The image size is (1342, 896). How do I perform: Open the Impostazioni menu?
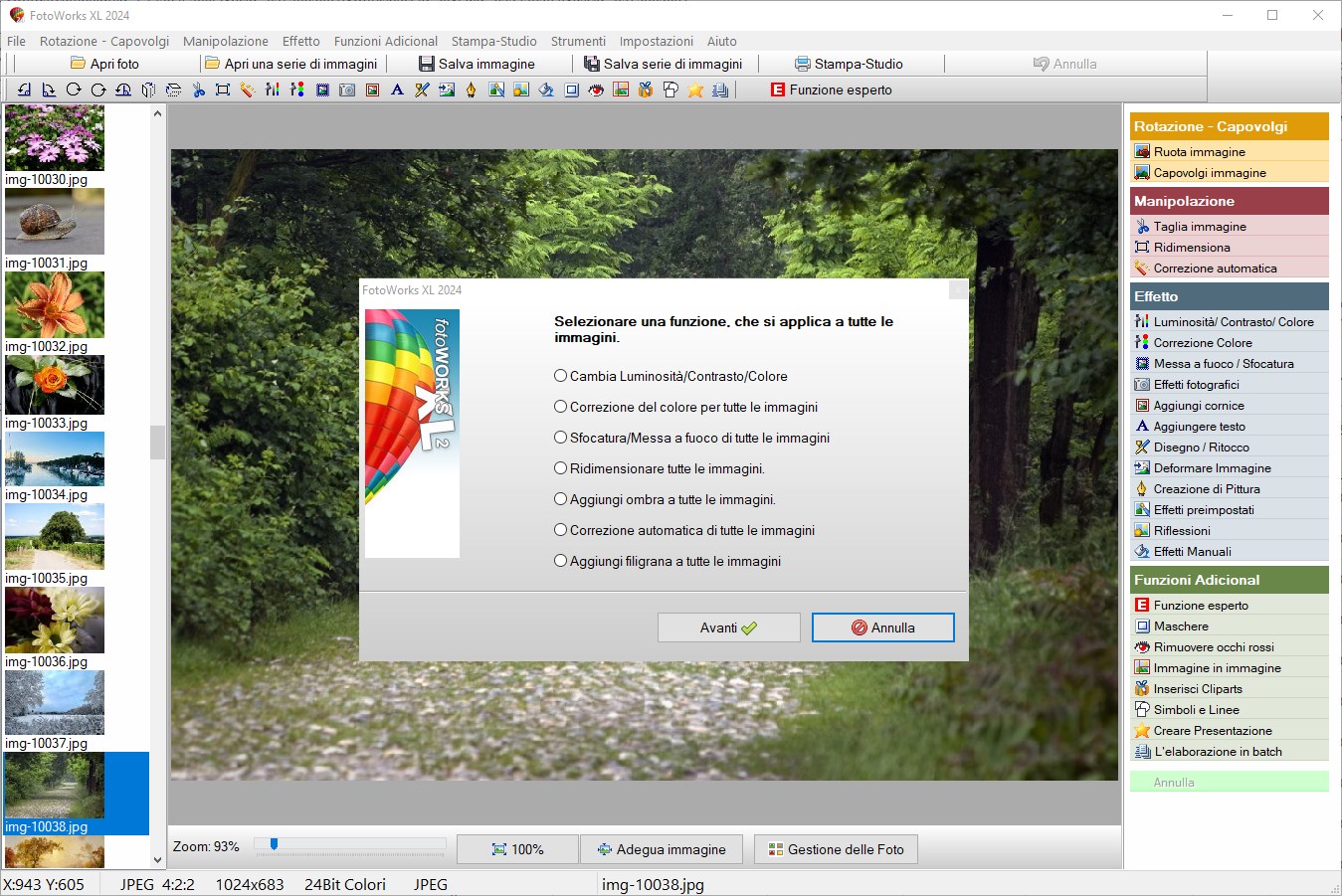(656, 41)
